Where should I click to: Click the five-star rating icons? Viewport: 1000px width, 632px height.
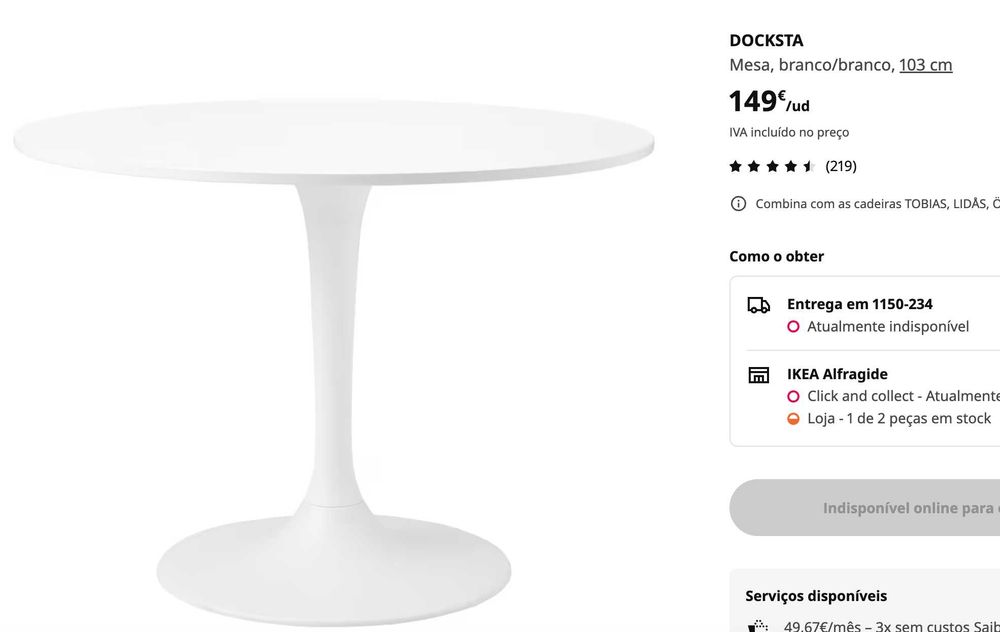coord(772,166)
